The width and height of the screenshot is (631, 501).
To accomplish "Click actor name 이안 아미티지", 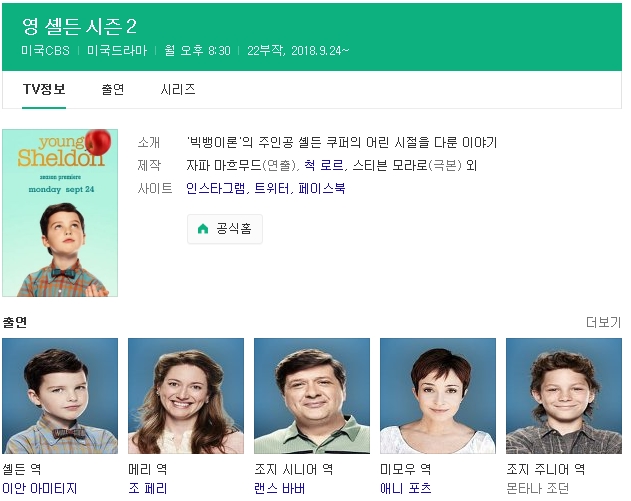I will tap(40, 488).
